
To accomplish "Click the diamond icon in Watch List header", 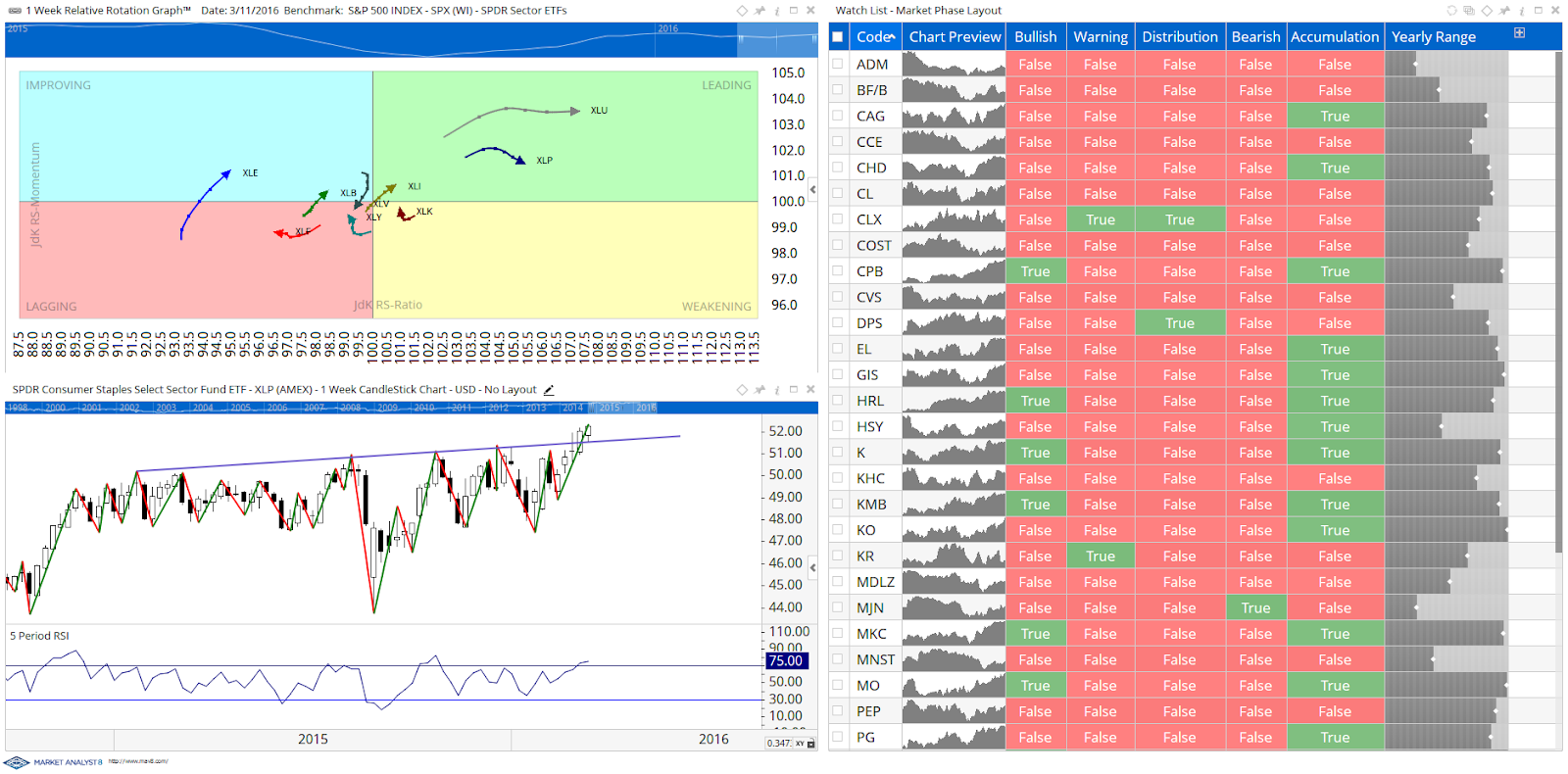I will tap(1487, 10).
